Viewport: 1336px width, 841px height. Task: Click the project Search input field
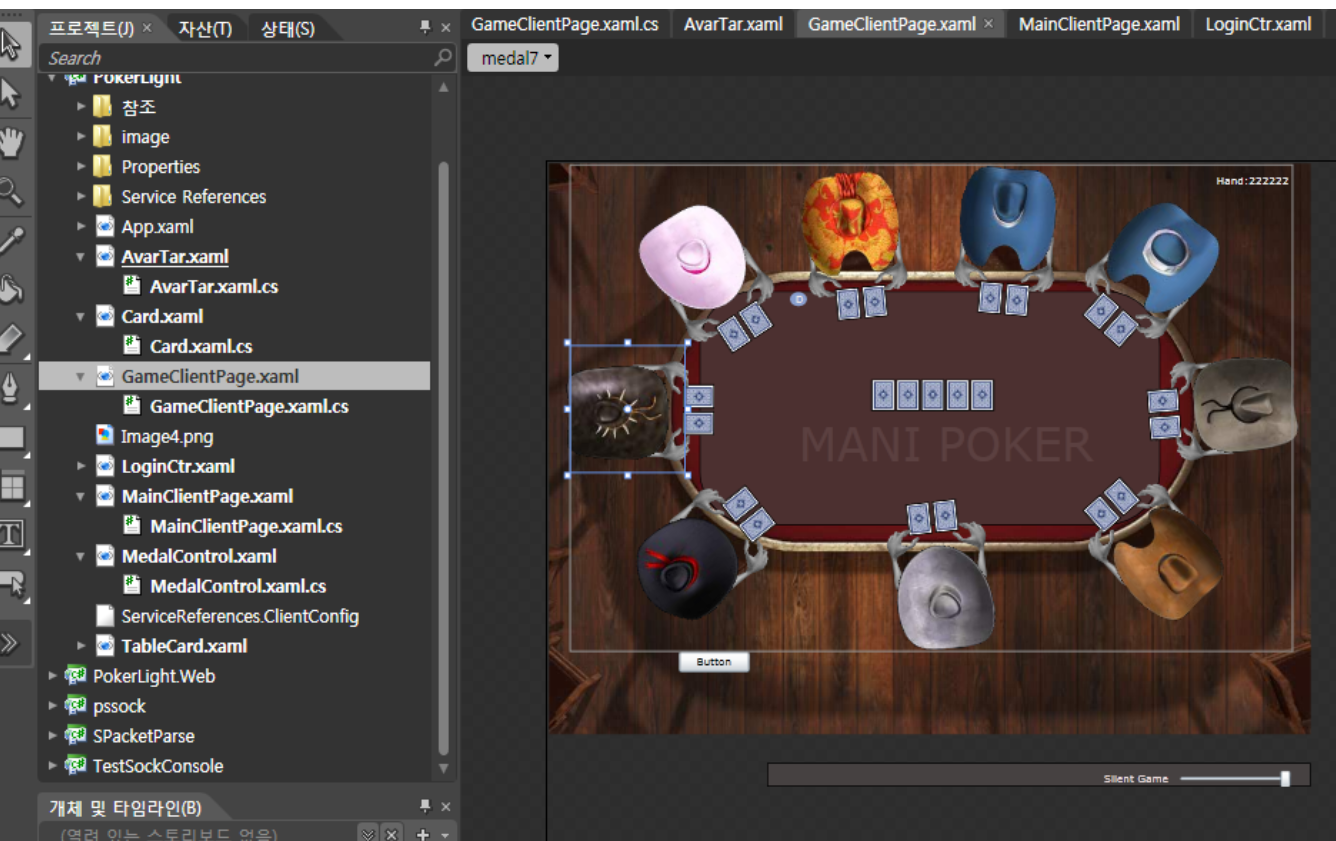[x=235, y=58]
